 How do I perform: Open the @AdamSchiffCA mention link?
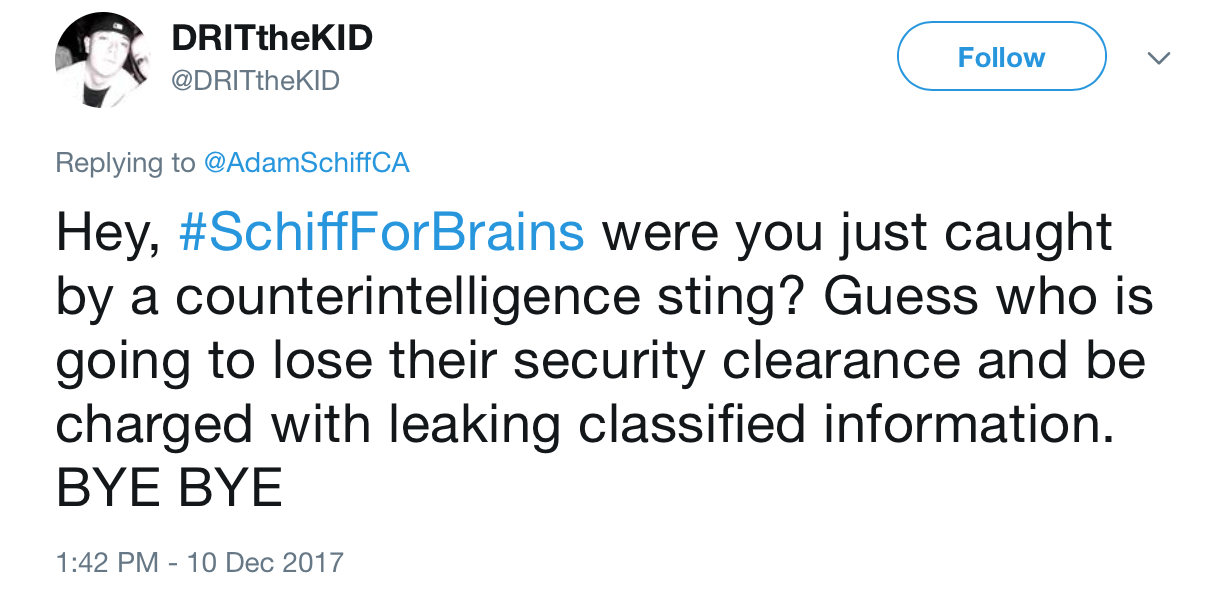tap(306, 163)
